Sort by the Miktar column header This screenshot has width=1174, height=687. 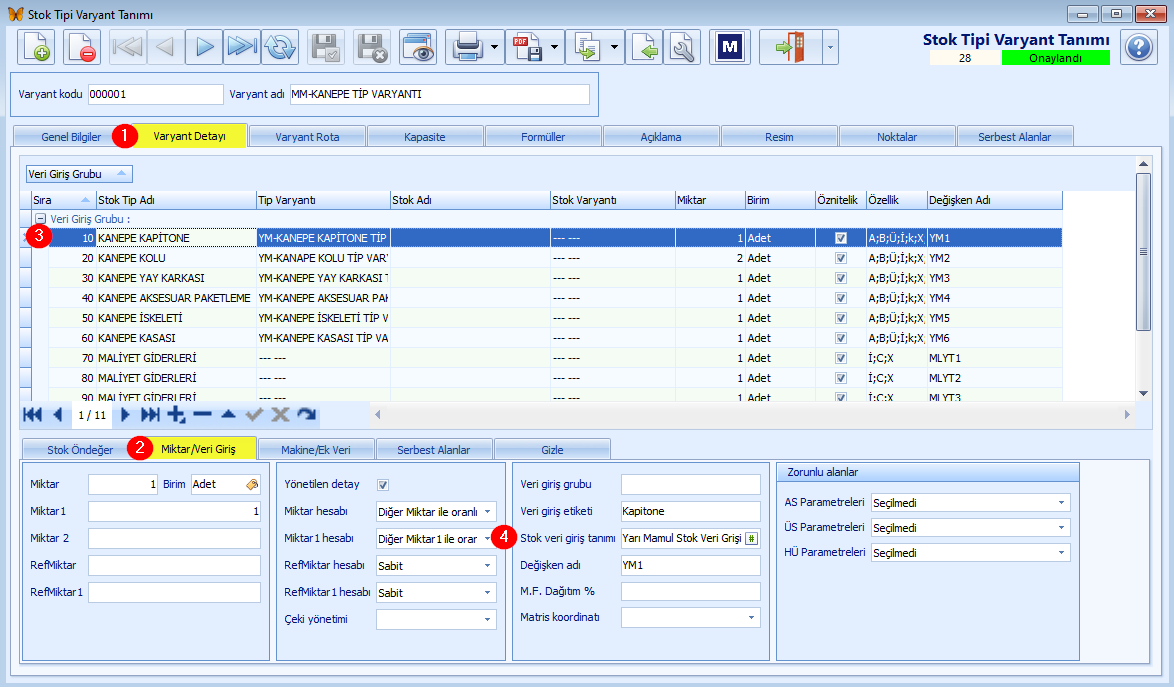click(x=710, y=200)
